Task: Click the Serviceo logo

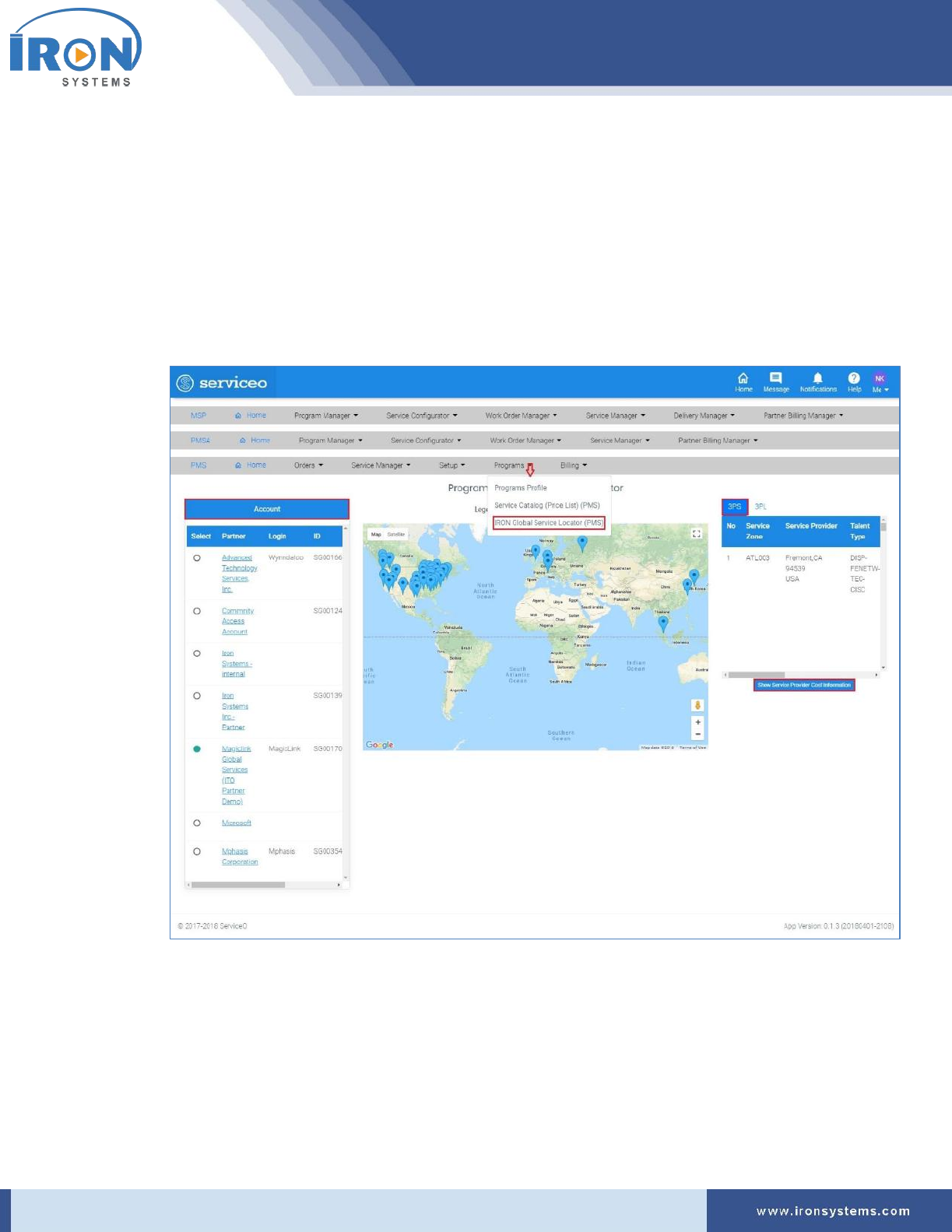Action: pyautogui.click(x=222, y=383)
